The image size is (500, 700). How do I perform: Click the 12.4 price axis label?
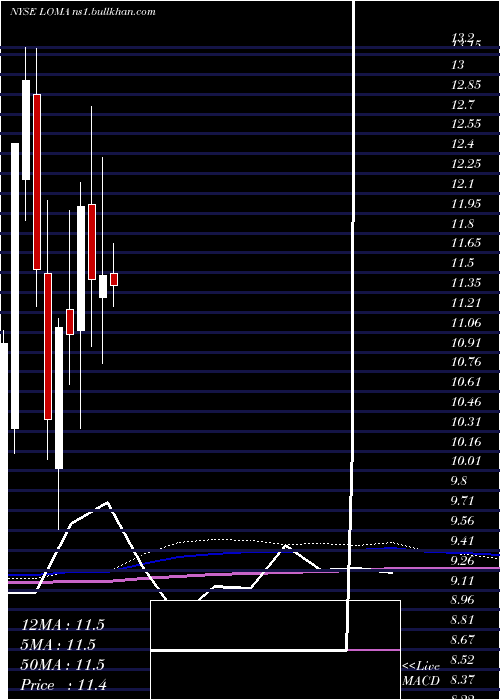tap(463, 144)
